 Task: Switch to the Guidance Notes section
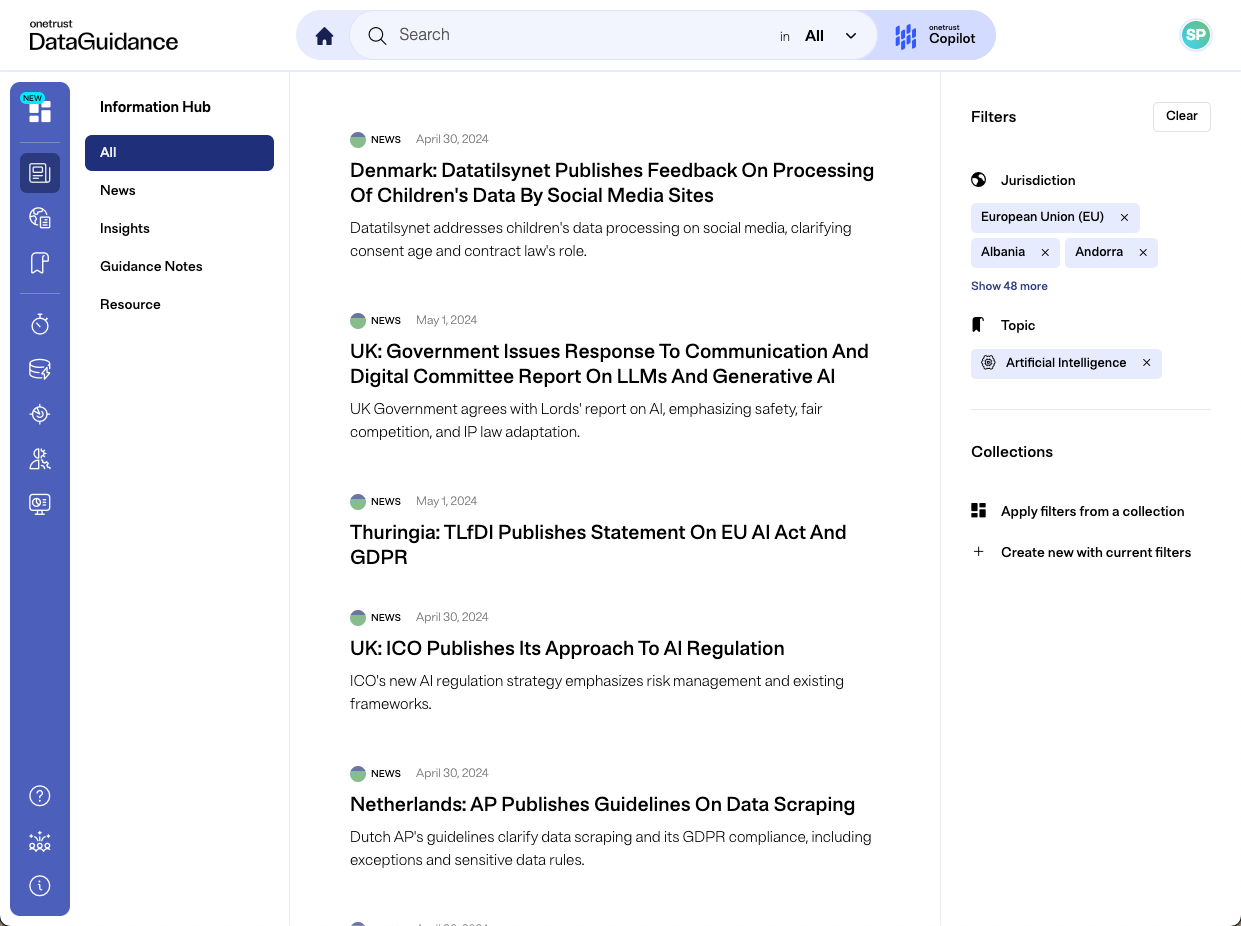(x=151, y=266)
